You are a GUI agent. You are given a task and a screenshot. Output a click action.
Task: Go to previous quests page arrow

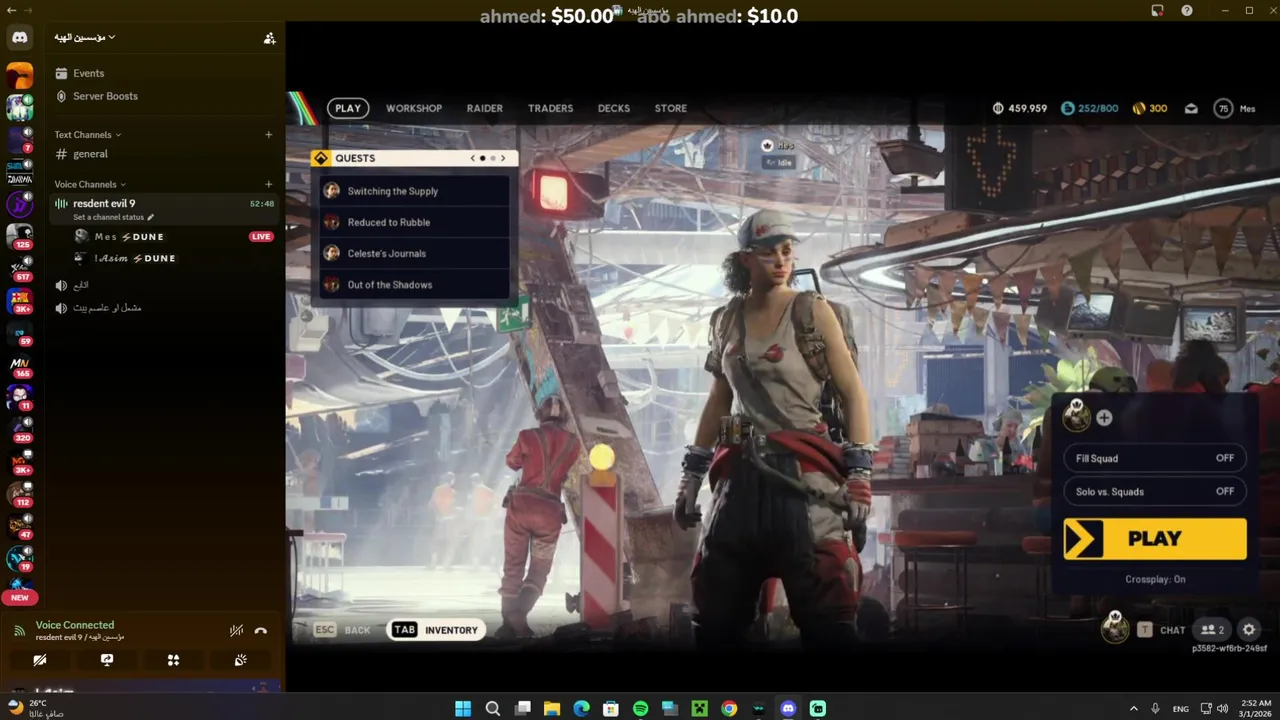click(473, 158)
